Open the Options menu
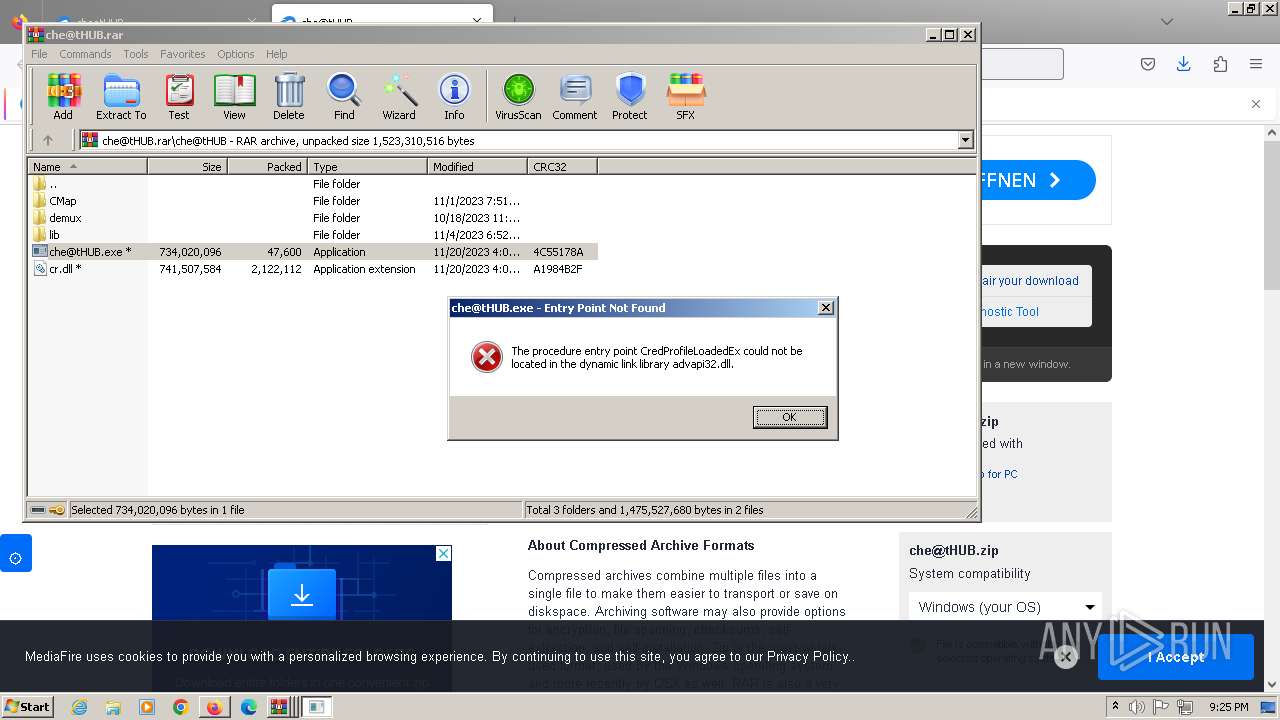The width and height of the screenshot is (1280, 720). tap(236, 54)
